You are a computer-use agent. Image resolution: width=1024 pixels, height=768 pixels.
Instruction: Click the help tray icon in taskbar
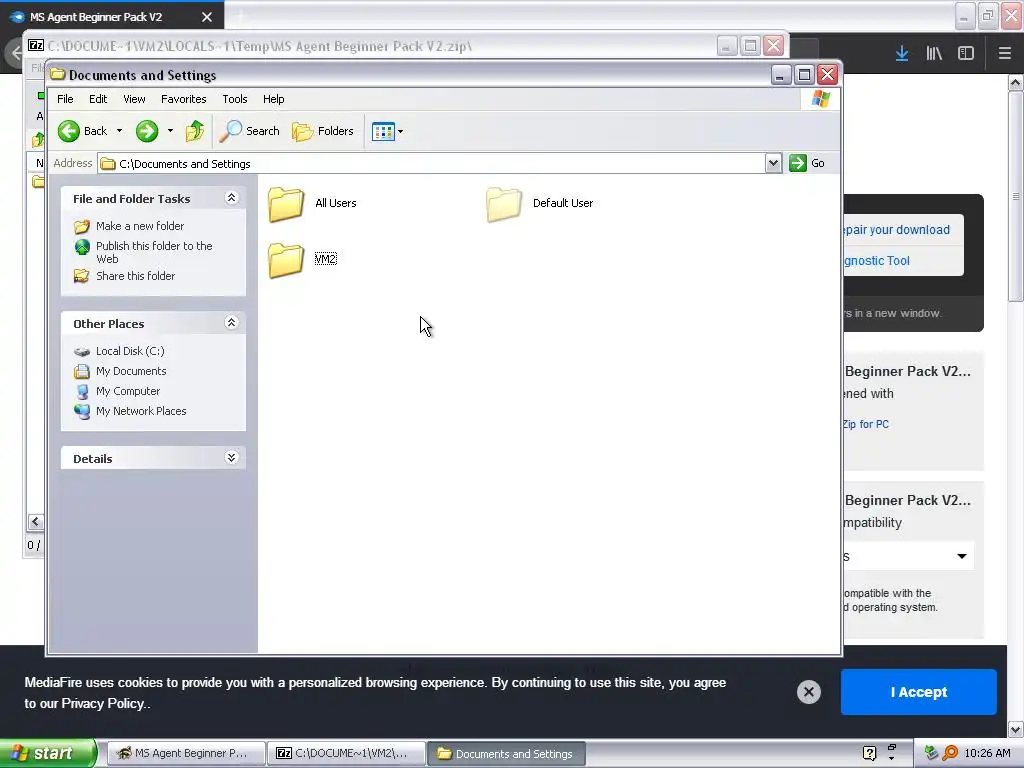click(869, 754)
